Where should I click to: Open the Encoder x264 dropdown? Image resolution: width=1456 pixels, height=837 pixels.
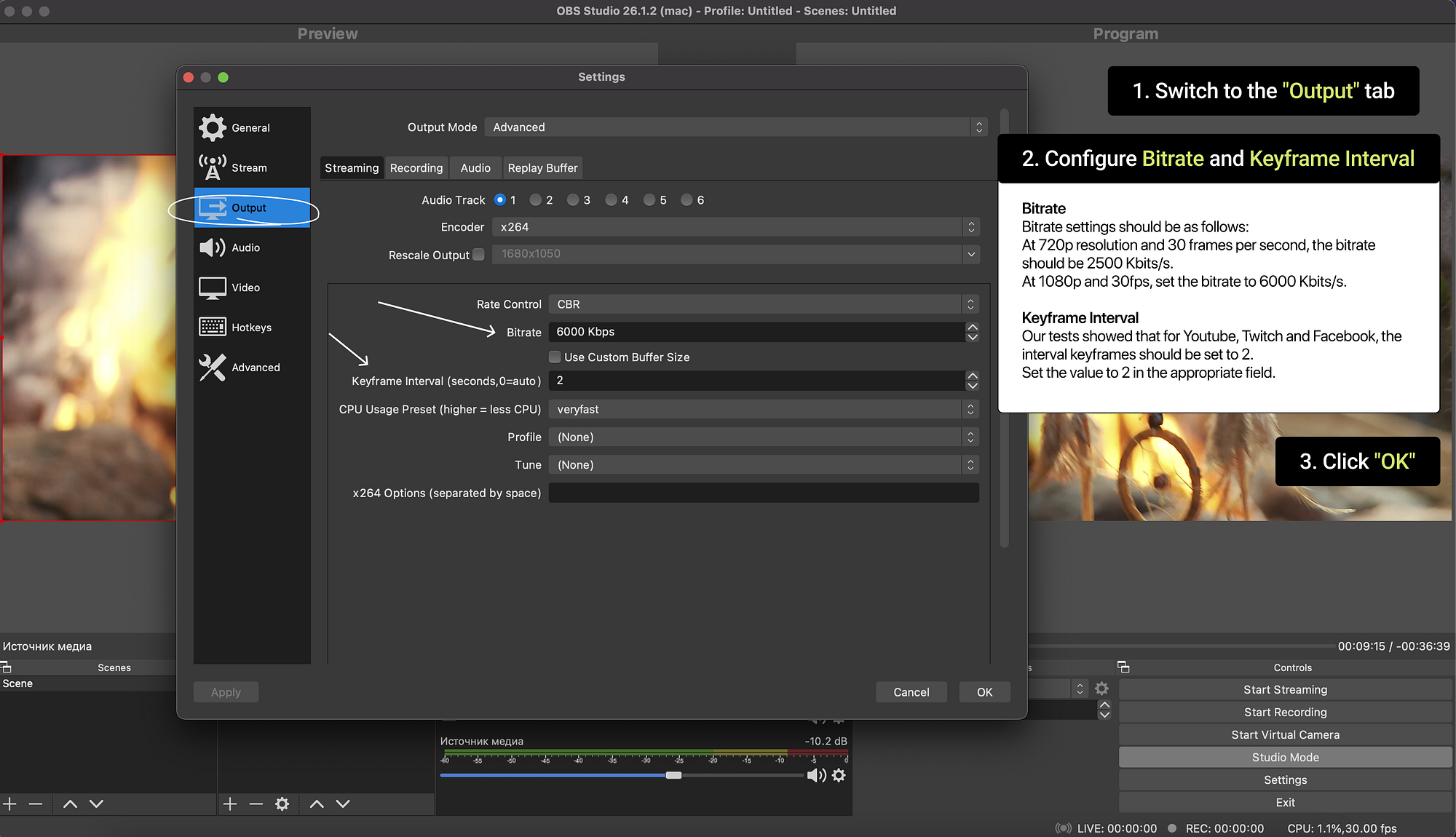[x=735, y=227]
